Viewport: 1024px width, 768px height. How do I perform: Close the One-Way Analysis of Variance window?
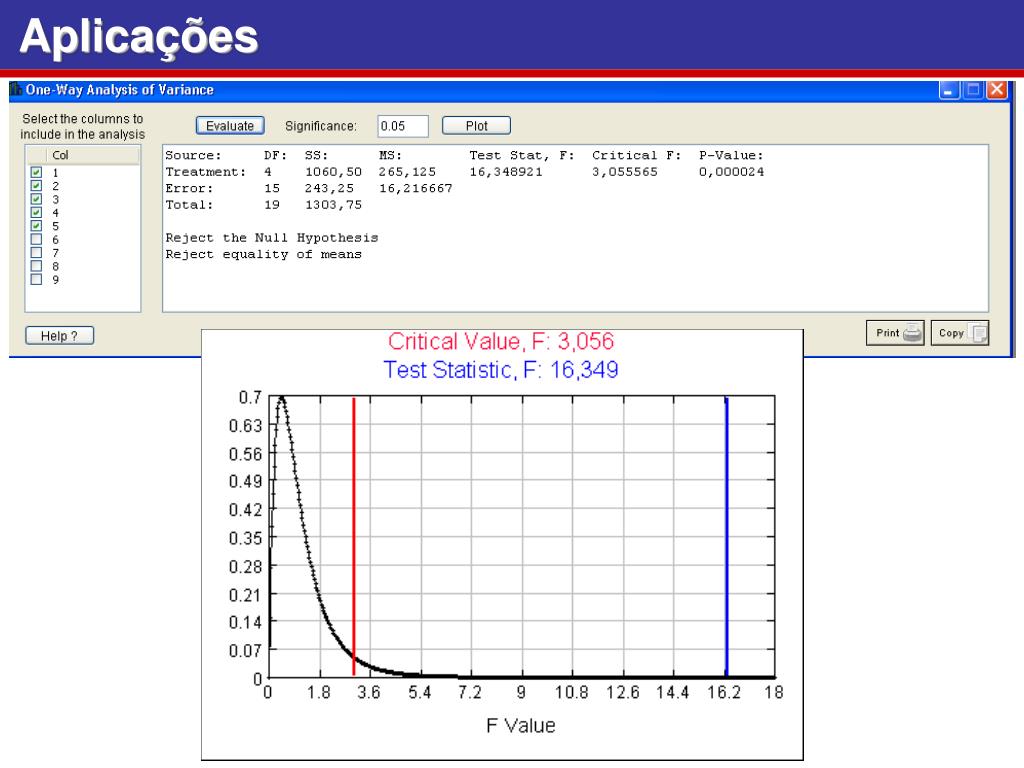997,90
